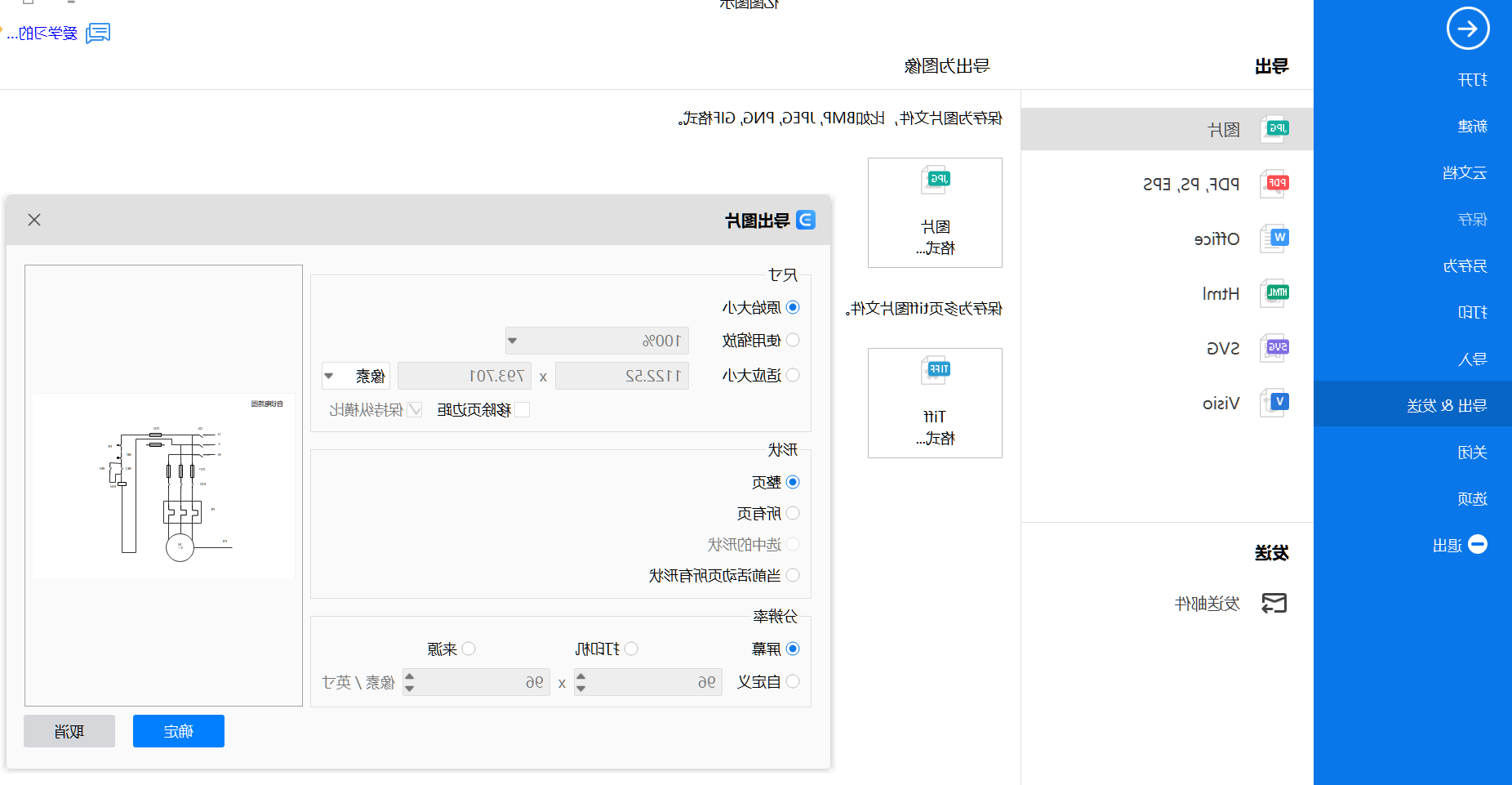Close the 导出图片 dialog
The image size is (1512, 785).
[x=34, y=220]
